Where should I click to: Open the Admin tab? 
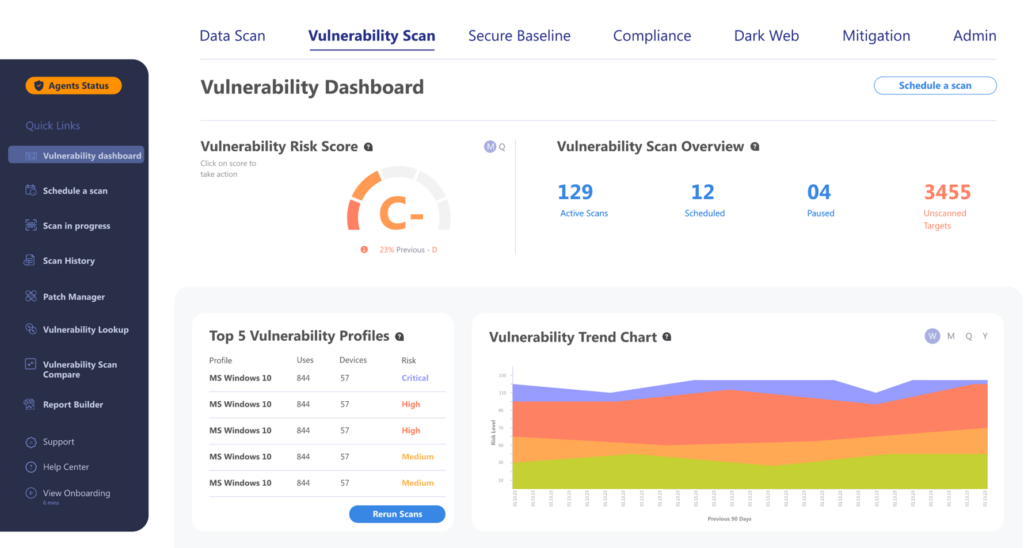click(974, 36)
